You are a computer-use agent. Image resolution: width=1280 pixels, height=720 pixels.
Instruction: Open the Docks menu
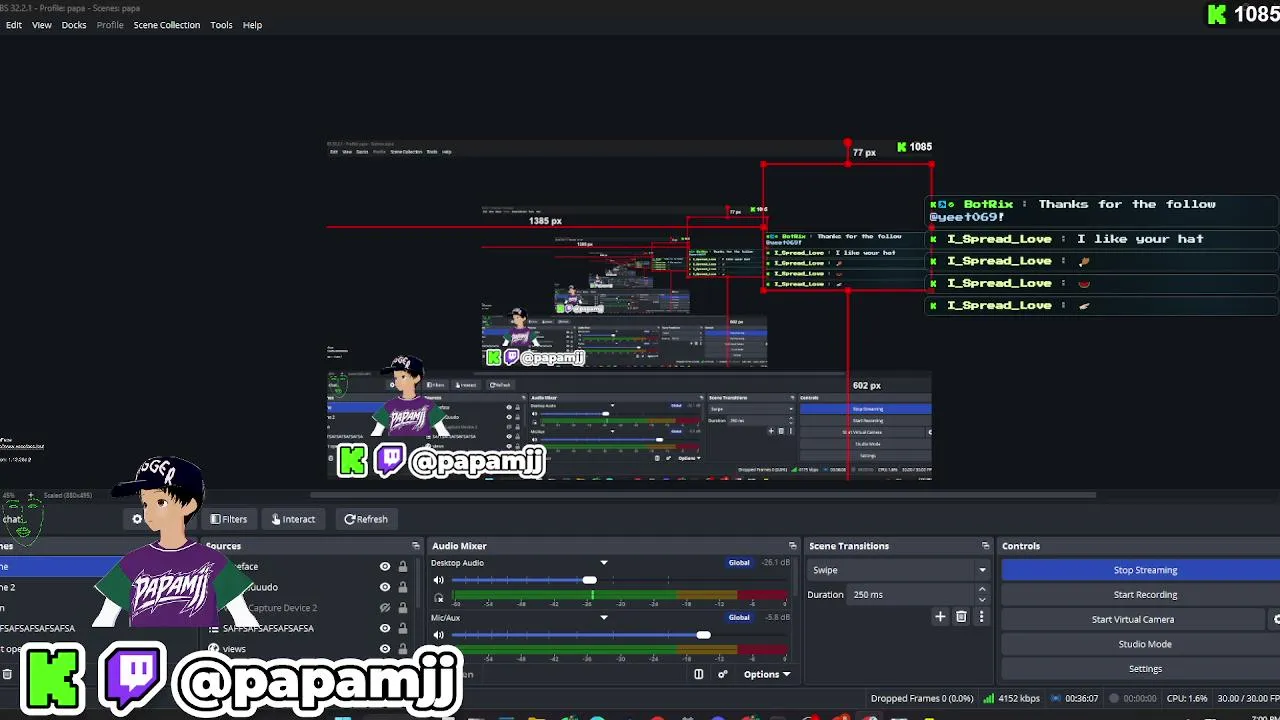[74, 25]
